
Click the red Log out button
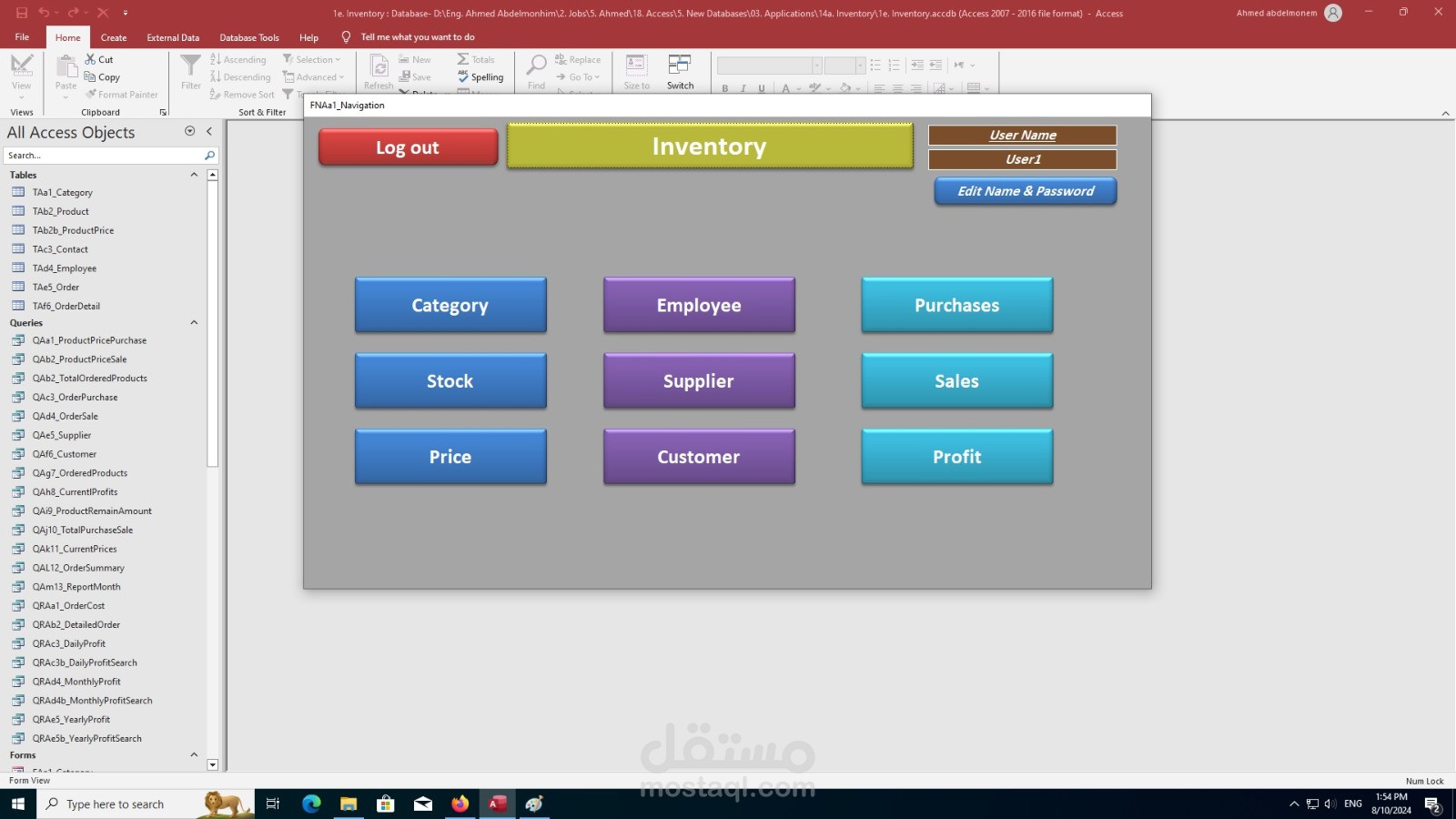pyautogui.click(x=408, y=147)
